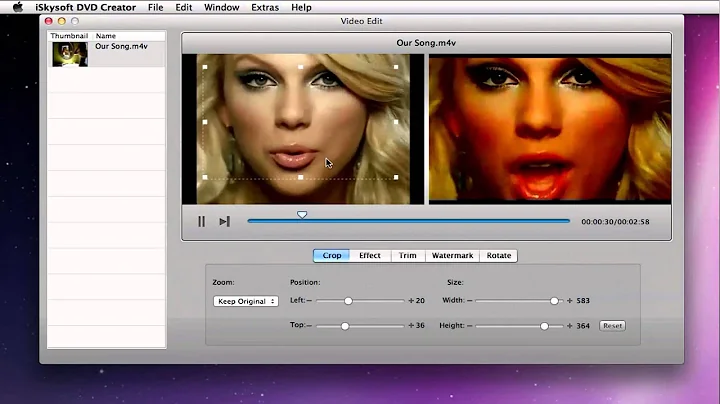Switch to the Trim tab
The image size is (720, 404).
pos(408,256)
